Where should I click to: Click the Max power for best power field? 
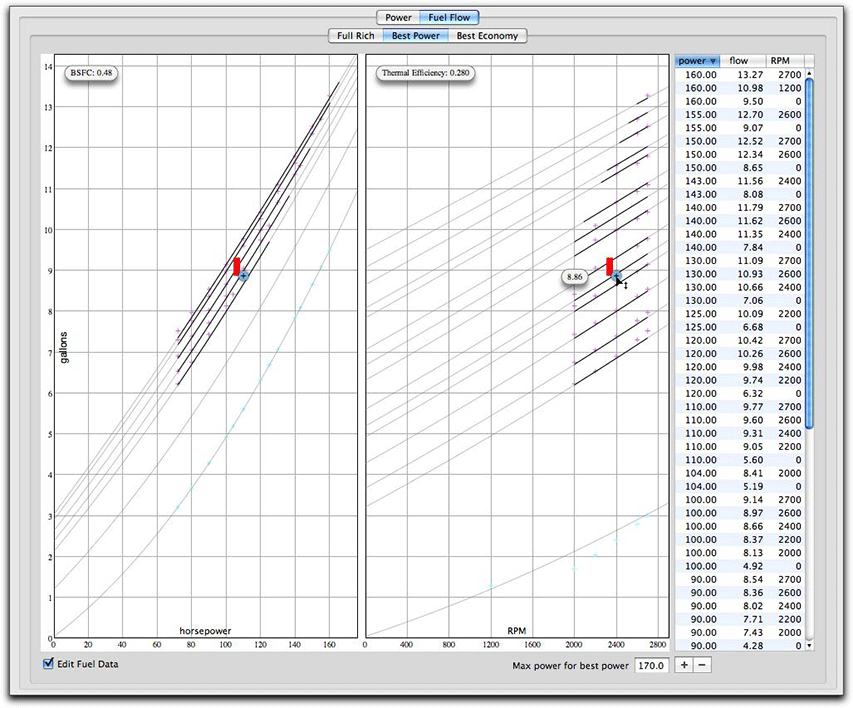pyautogui.click(x=652, y=665)
